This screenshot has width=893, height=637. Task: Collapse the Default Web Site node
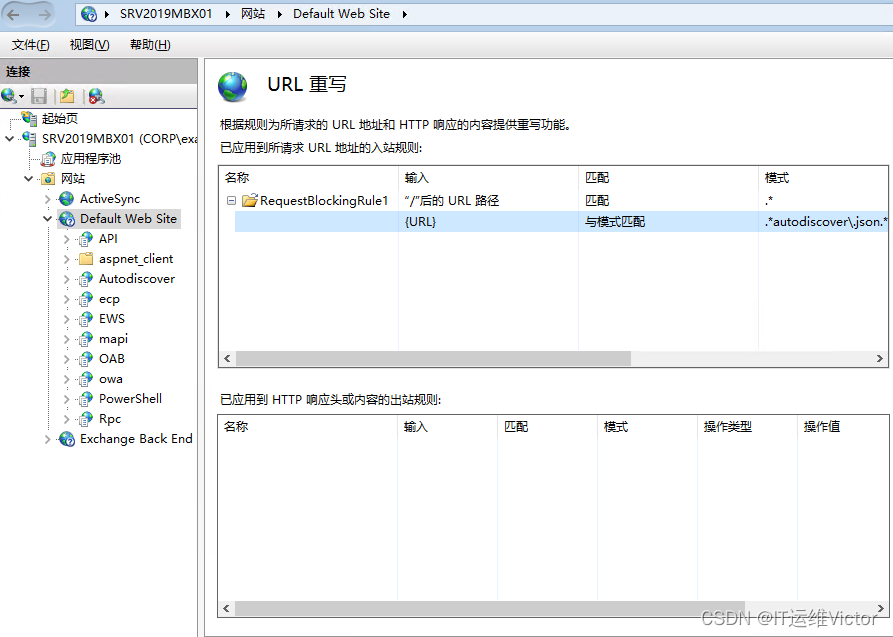(48, 219)
